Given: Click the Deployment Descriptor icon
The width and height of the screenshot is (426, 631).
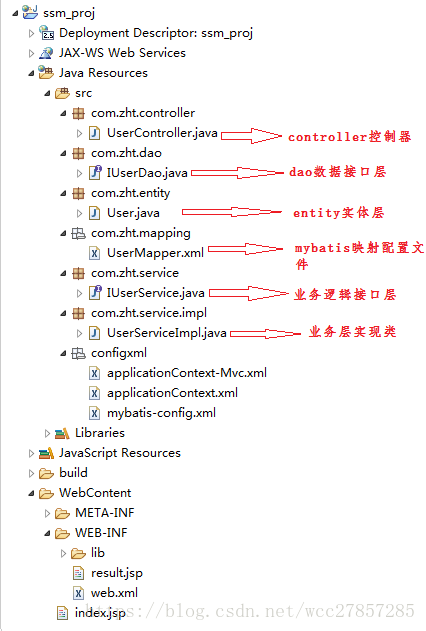Looking at the screenshot, I should (x=46, y=33).
